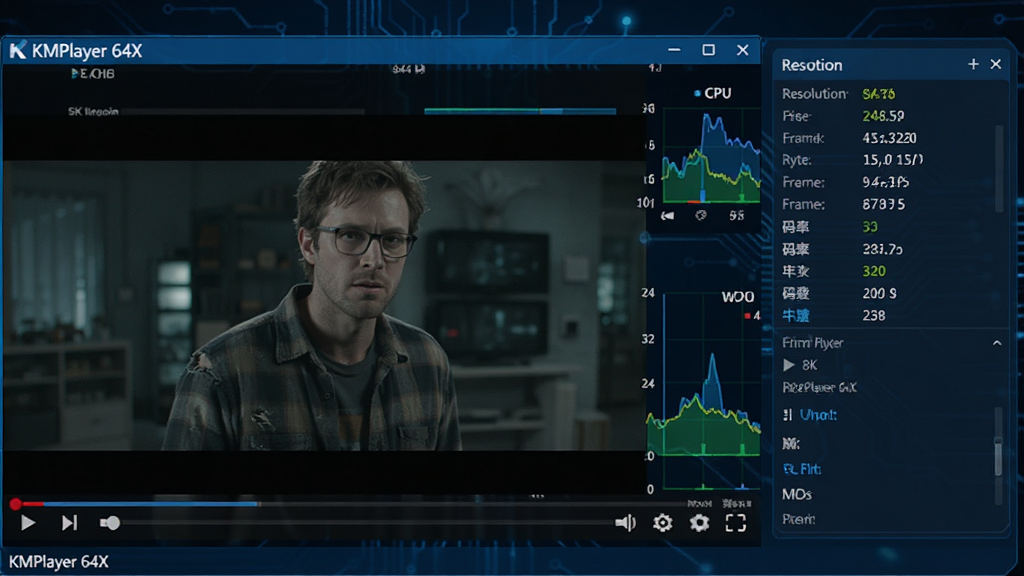
Task: Click the WOO graph label
Action: [x=737, y=297]
